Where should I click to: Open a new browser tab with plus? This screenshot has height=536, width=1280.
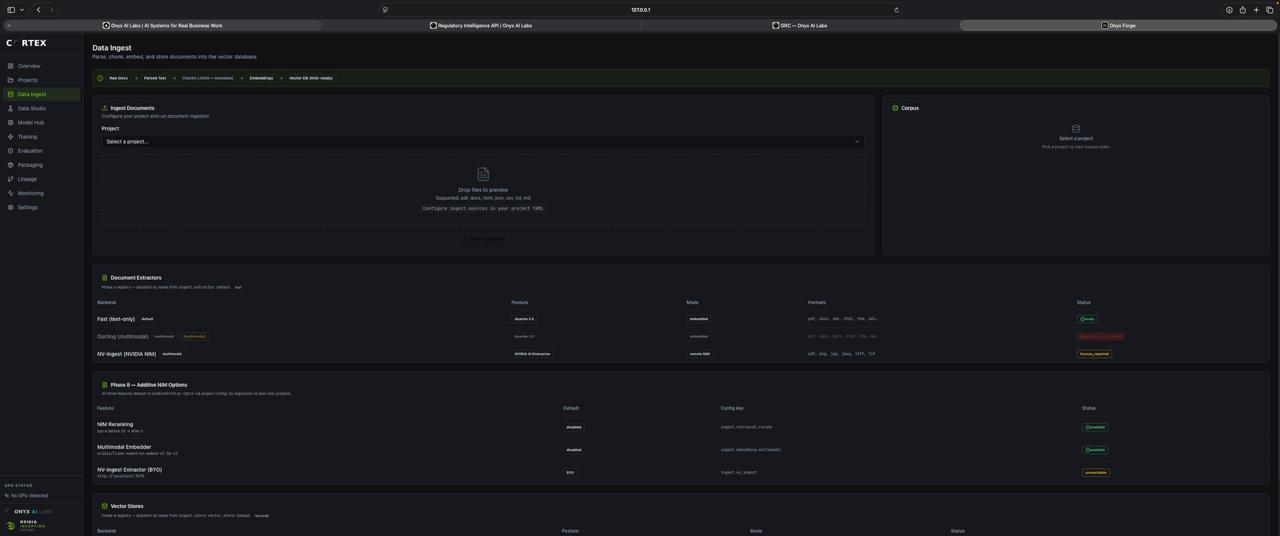click(x=1256, y=10)
